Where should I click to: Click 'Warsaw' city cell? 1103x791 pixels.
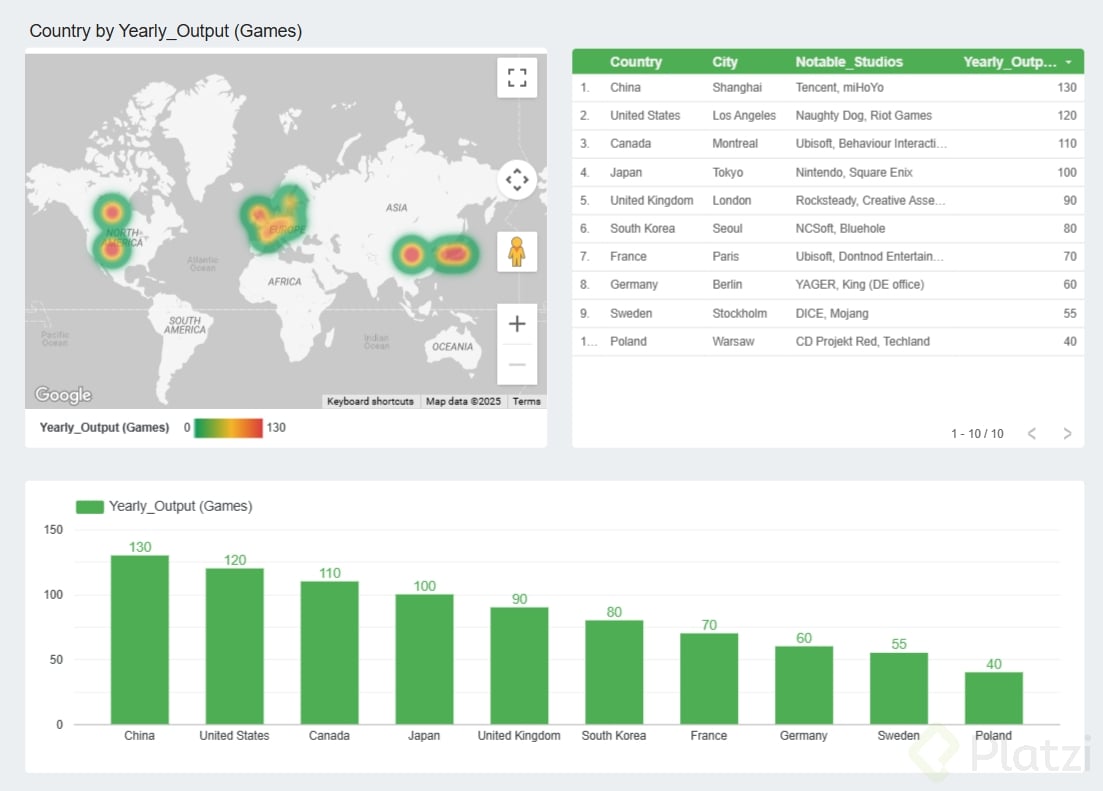coord(733,342)
